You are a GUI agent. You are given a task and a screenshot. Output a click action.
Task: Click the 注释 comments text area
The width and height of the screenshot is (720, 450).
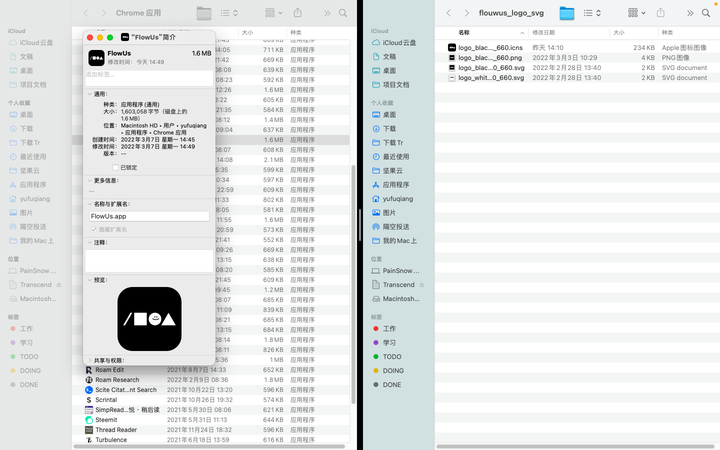point(149,261)
